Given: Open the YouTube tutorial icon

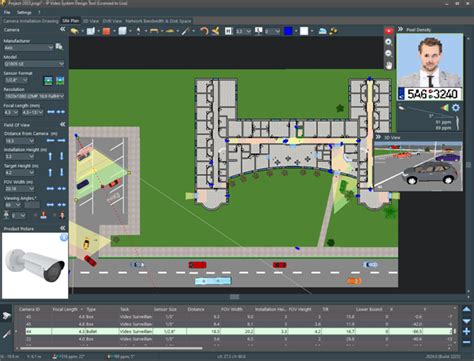Looking at the screenshot, I should click(x=389, y=31).
